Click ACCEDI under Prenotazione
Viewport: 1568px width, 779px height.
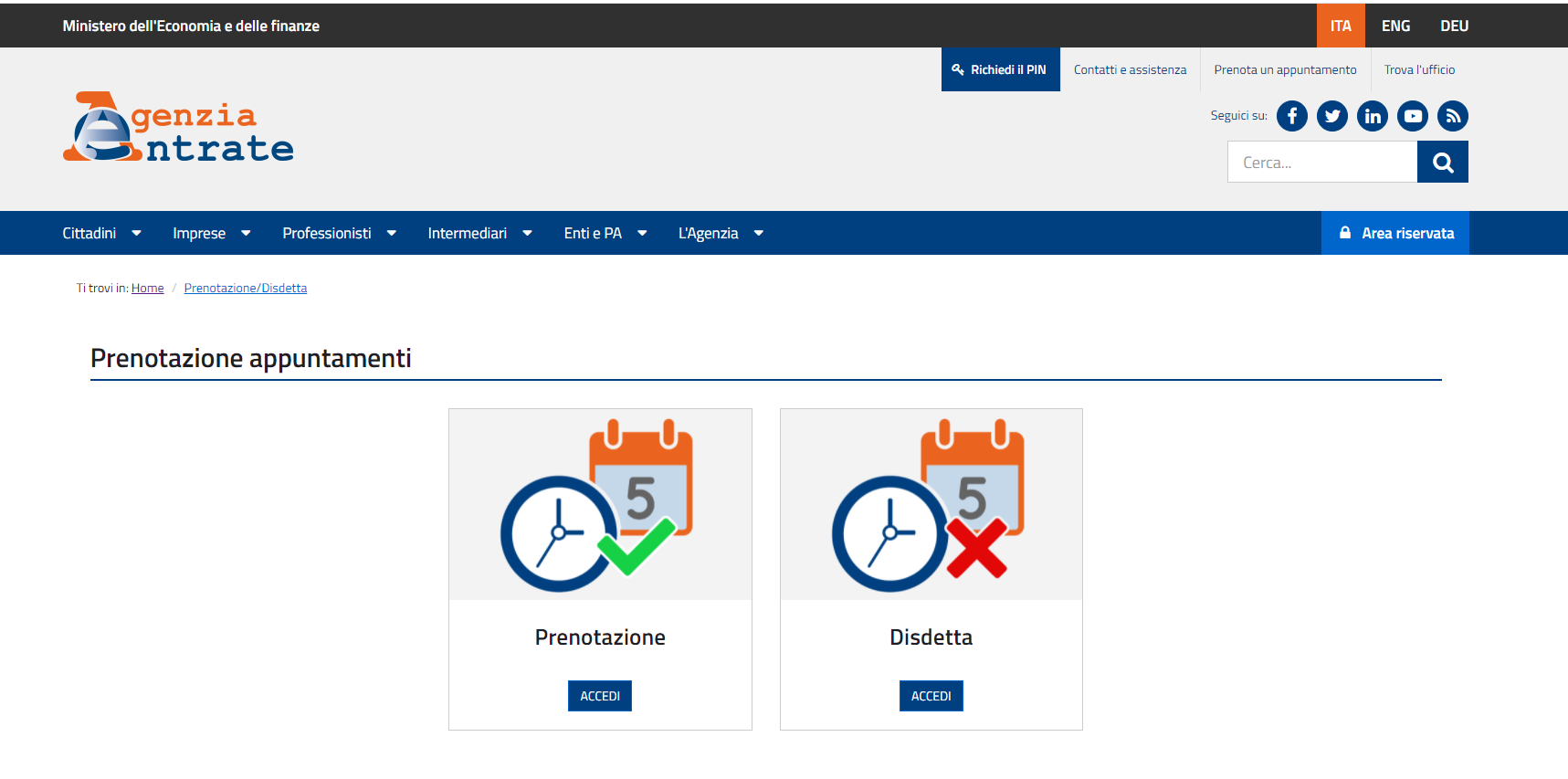click(600, 696)
